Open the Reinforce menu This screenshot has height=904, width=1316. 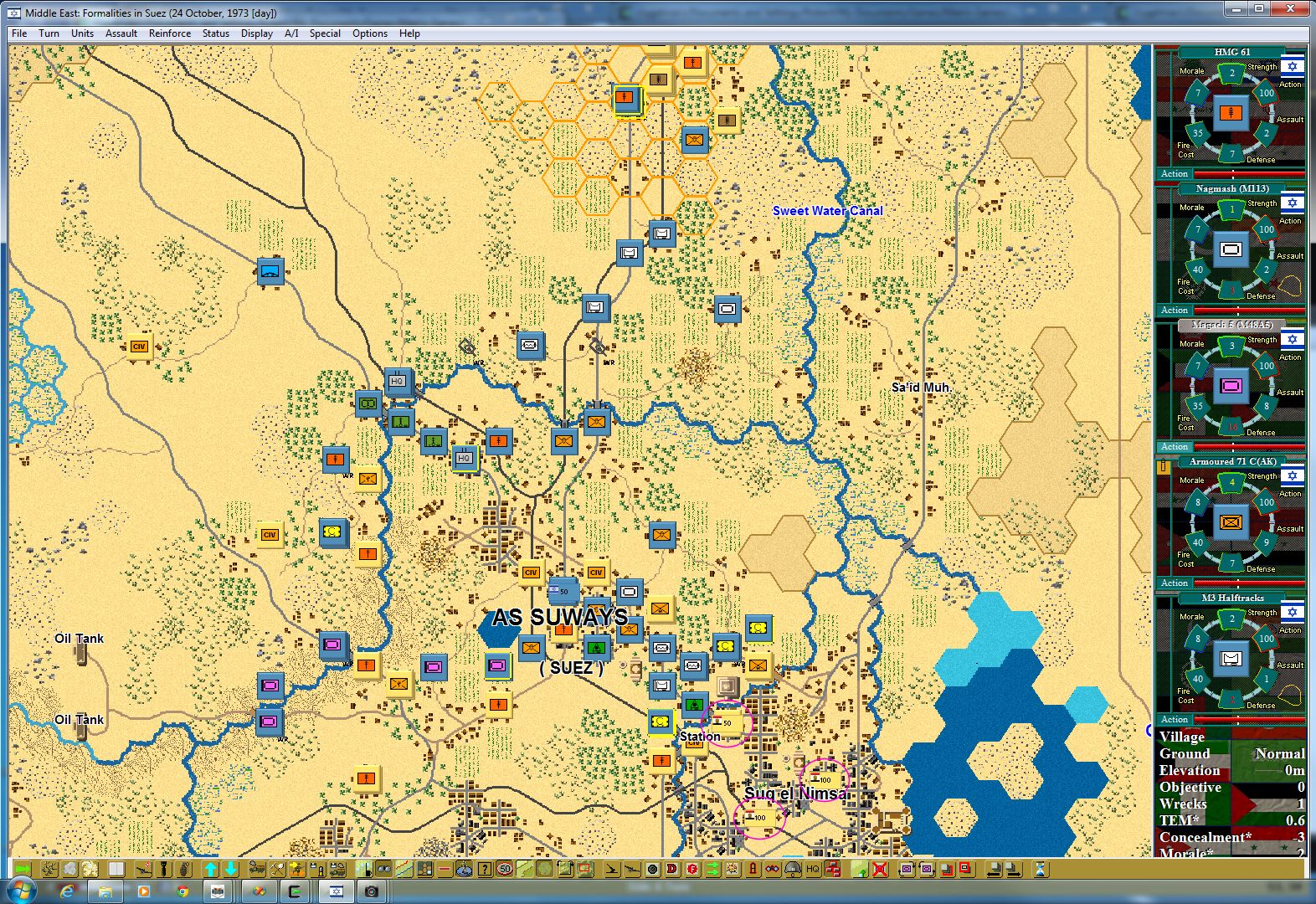[x=170, y=33]
